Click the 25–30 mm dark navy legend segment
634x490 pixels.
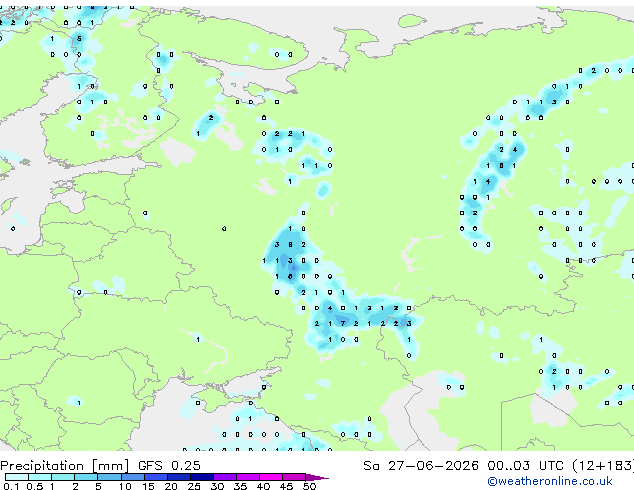pyautogui.click(x=201, y=477)
